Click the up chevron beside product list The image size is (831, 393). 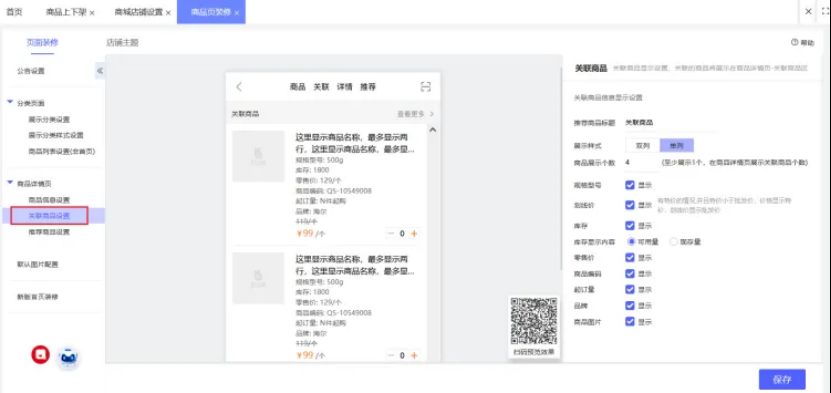tap(432, 129)
